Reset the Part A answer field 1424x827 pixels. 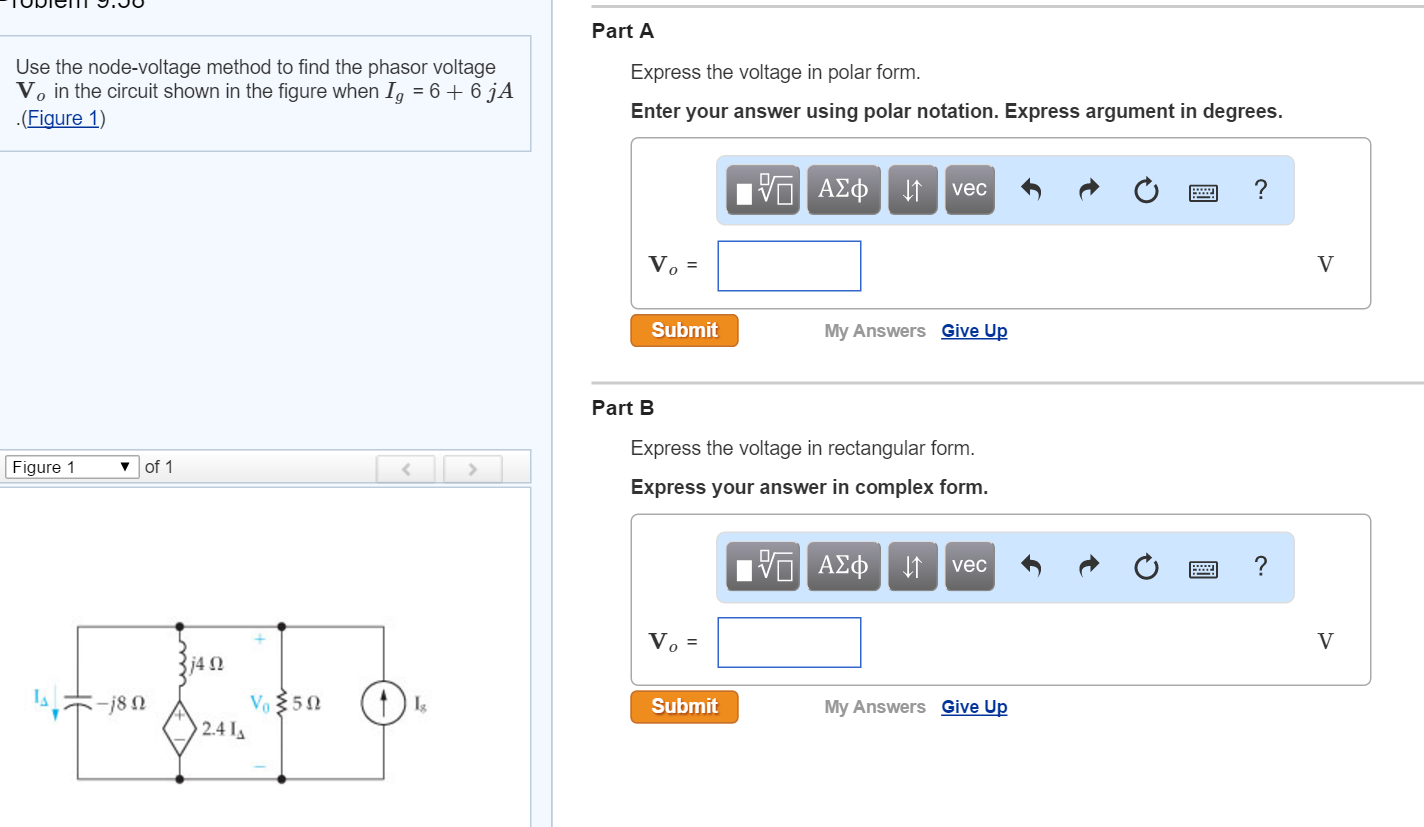[1145, 189]
